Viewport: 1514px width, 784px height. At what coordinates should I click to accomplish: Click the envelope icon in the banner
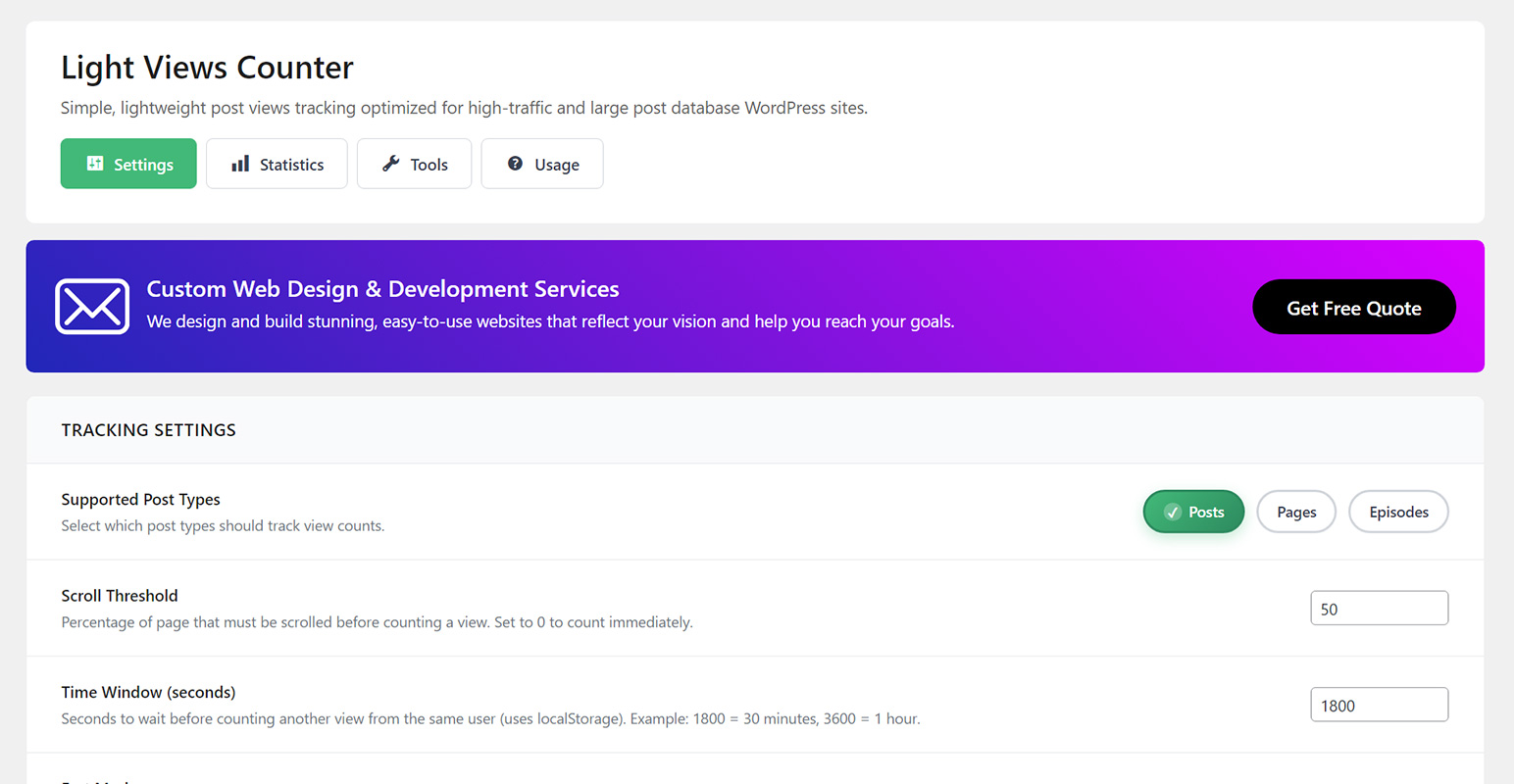[x=92, y=307]
